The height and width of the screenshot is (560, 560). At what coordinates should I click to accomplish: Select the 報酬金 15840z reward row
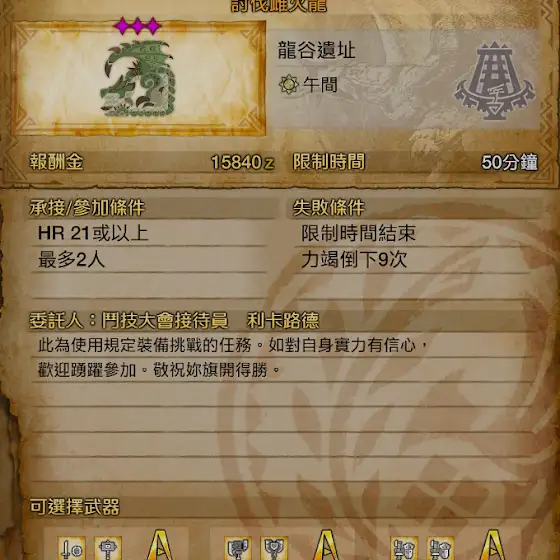point(151,162)
